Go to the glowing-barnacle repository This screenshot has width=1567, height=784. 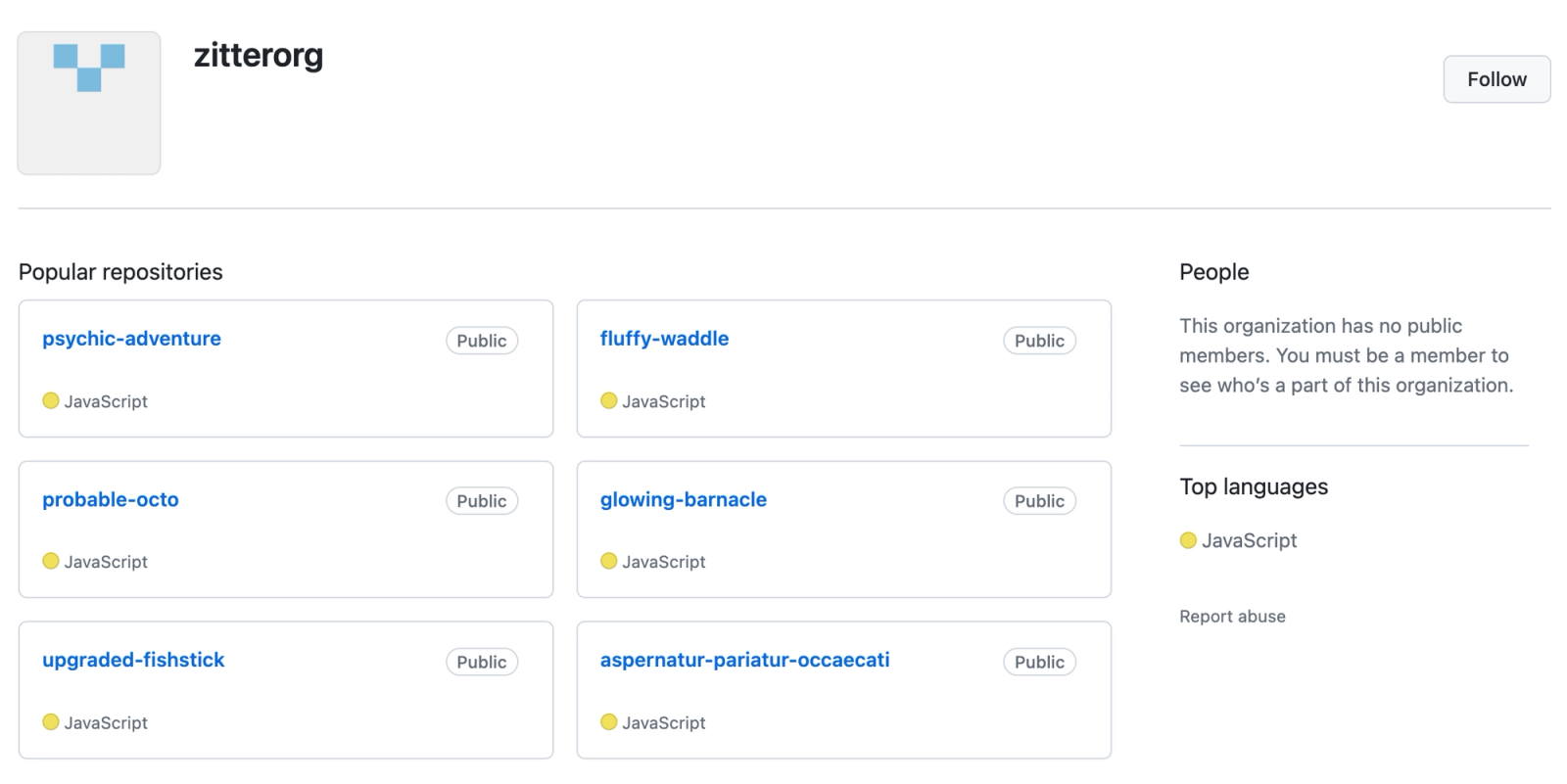point(683,499)
